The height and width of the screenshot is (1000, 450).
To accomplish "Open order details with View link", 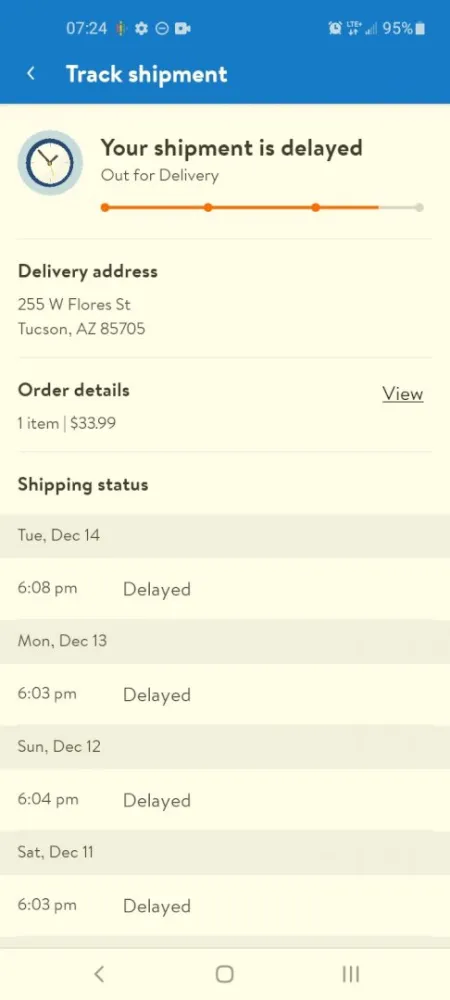I will [403, 394].
